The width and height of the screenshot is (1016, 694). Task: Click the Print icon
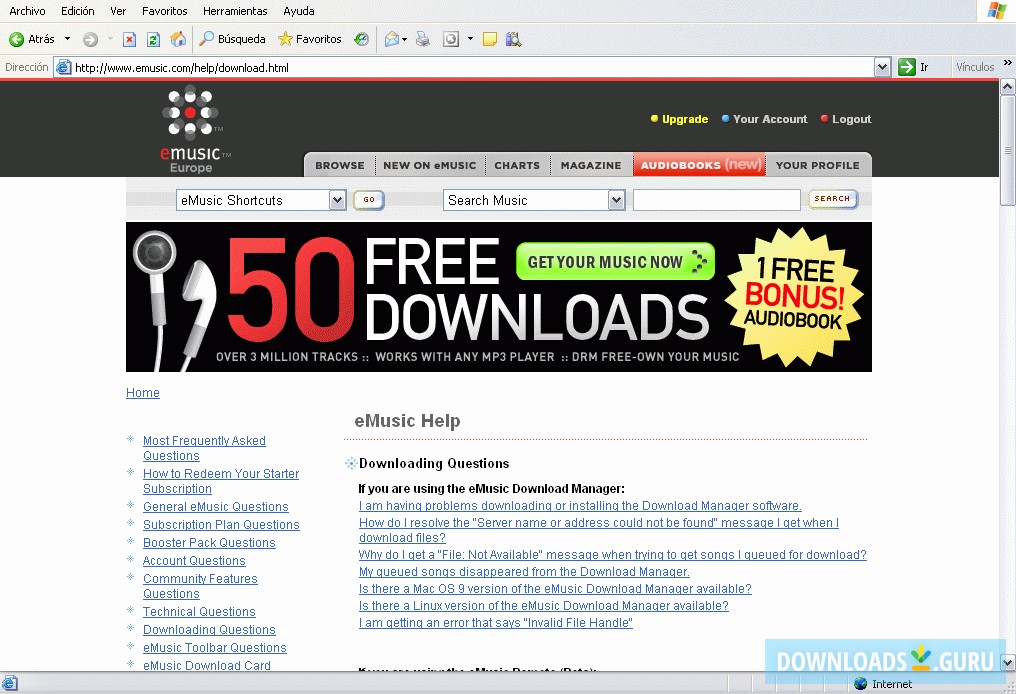point(422,40)
